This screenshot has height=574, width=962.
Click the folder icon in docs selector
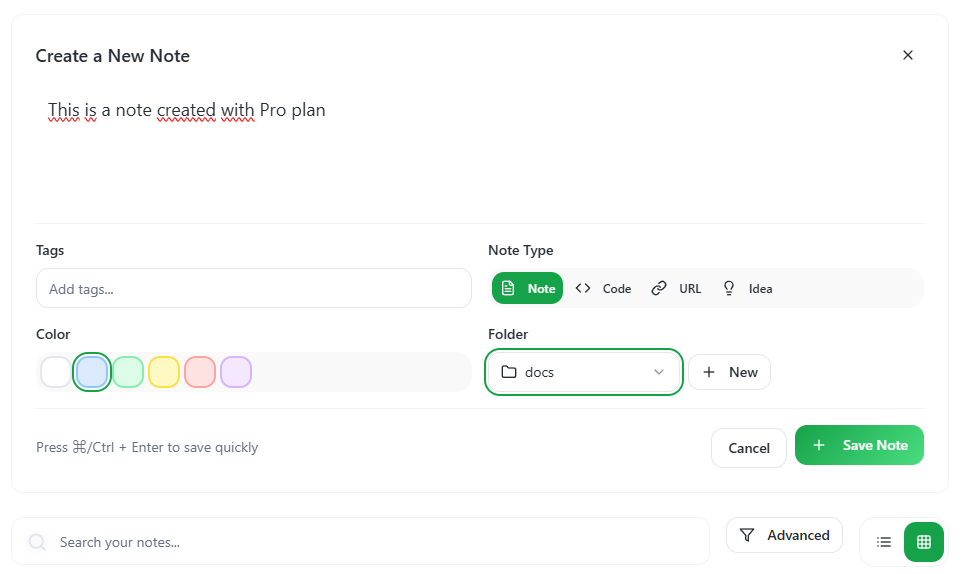click(x=509, y=372)
